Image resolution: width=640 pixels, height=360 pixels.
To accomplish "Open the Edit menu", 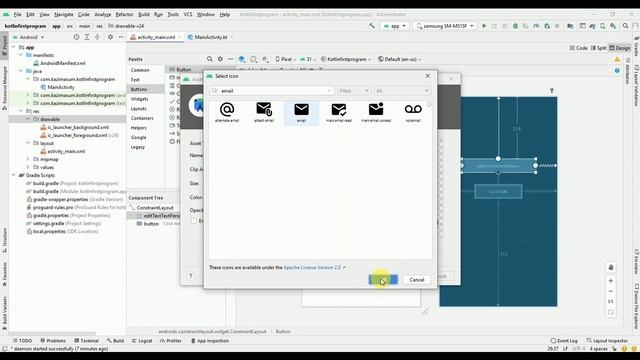I will click(30, 14).
